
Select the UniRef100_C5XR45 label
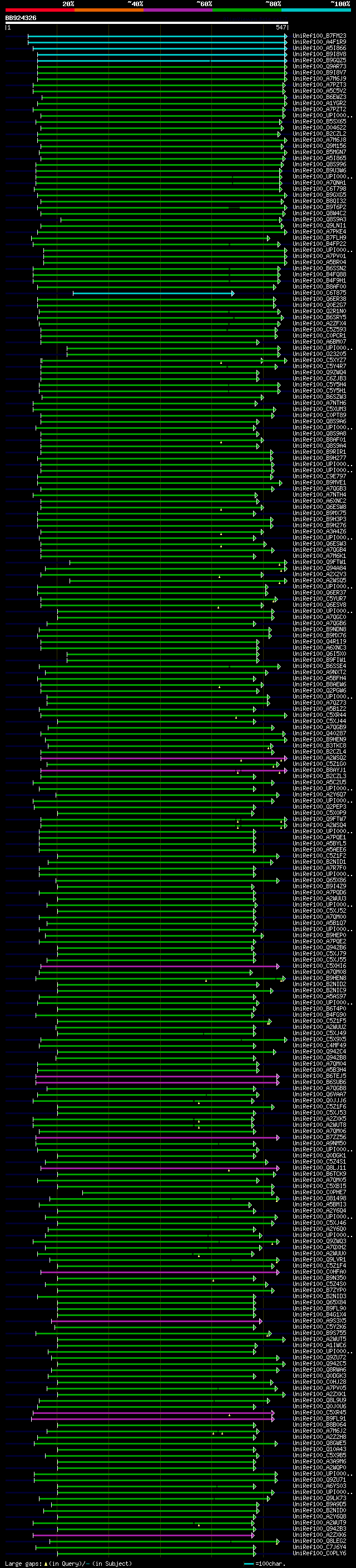319,1412
